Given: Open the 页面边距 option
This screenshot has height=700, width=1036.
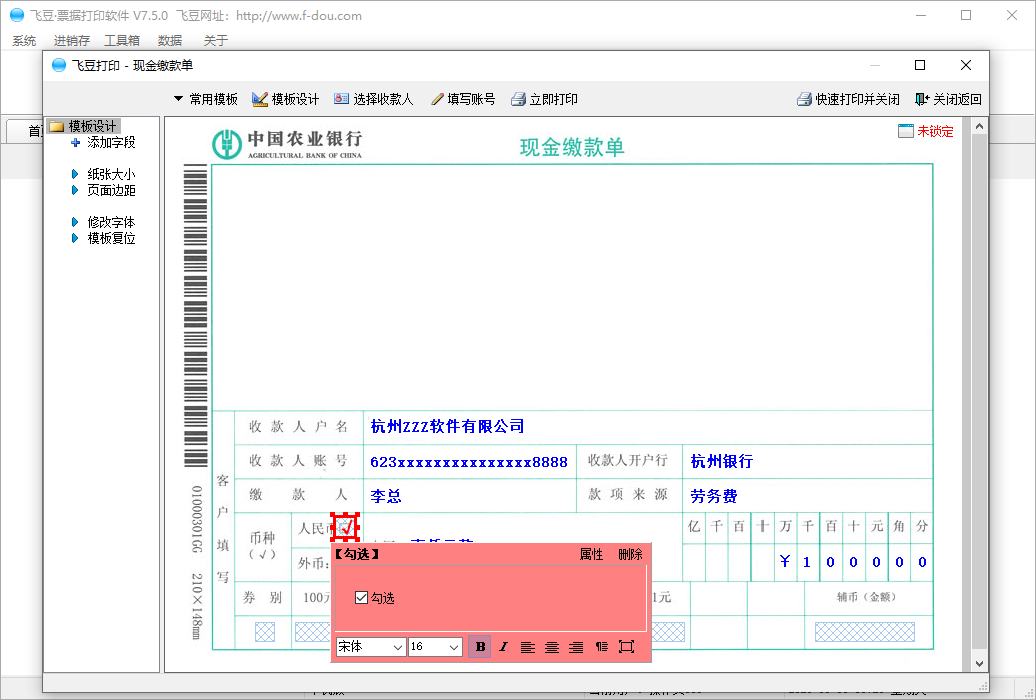Looking at the screenshot, I should [x=104, y=190].
